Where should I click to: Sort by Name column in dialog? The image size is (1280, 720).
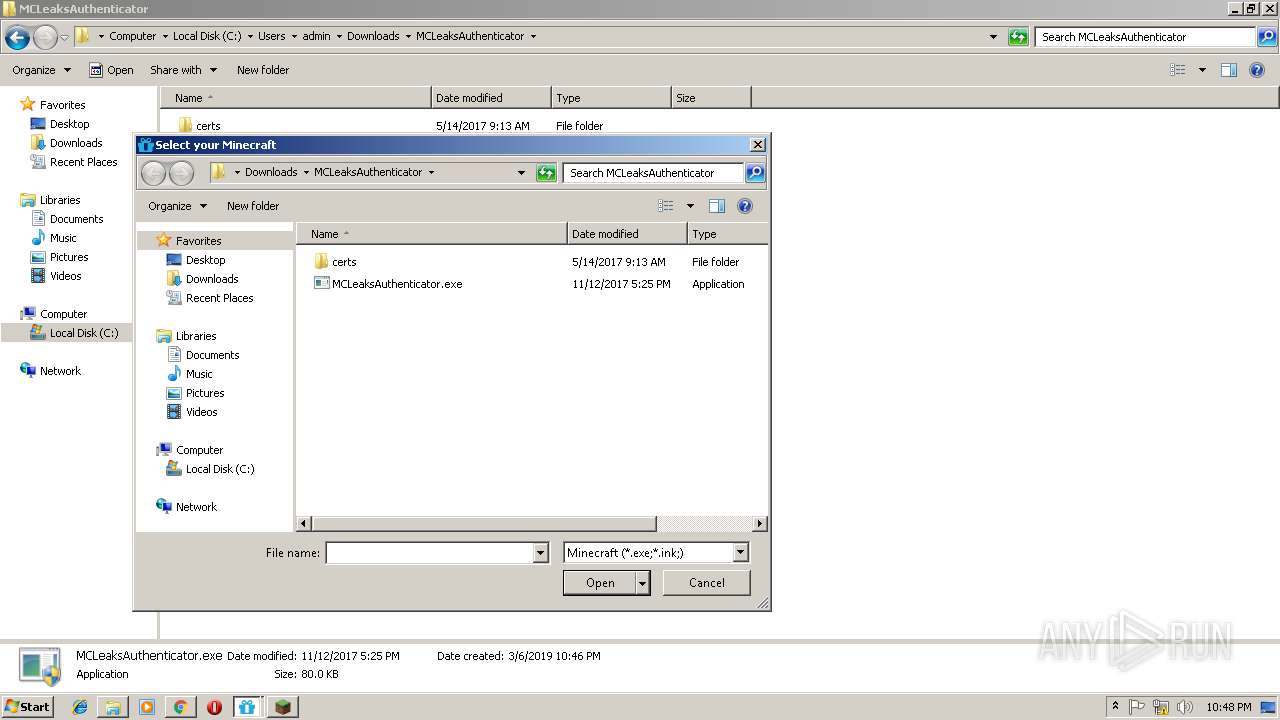pyautogui.click(x=431, y=234)
